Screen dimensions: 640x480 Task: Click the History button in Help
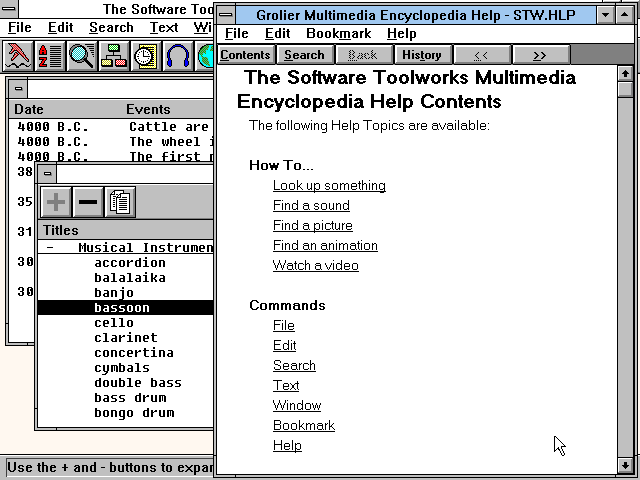point(422,55)
